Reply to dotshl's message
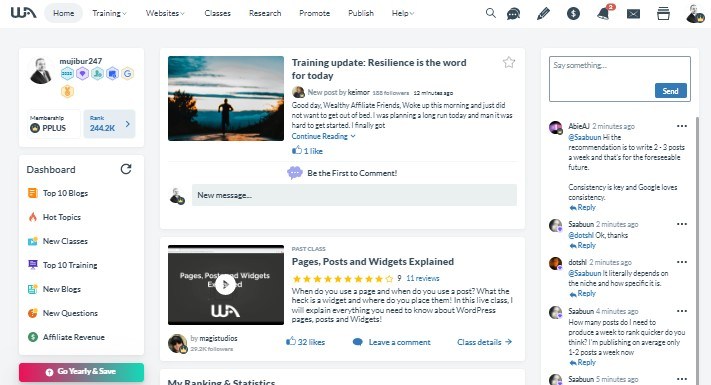This screenshot has width=711, height=385. [x=583, y=293]
